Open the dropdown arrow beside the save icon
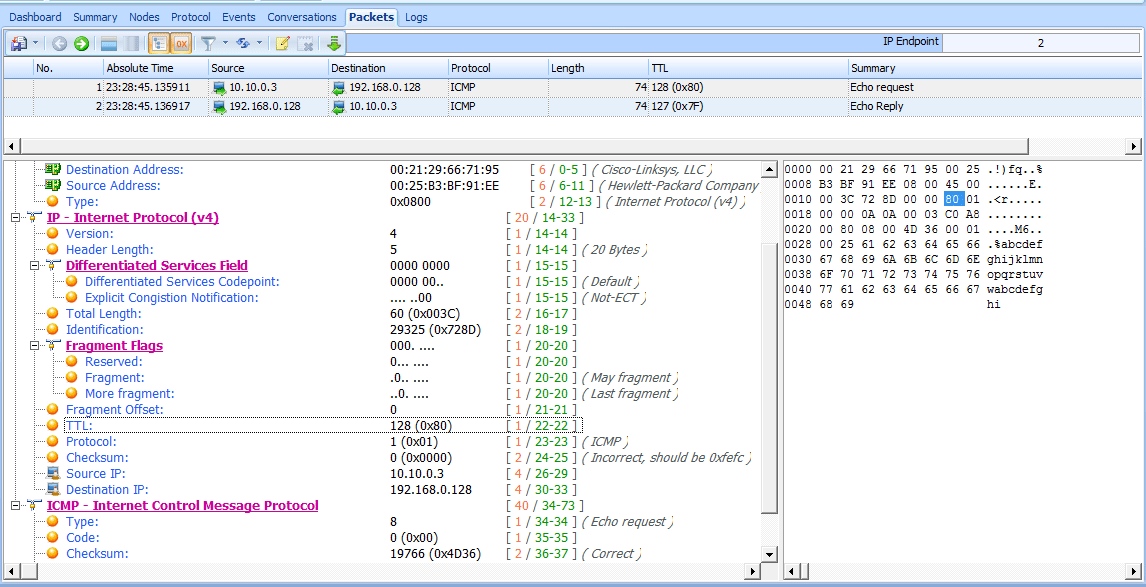The width and height of the screenshot is (1146, 587). (x=36, y=44)
